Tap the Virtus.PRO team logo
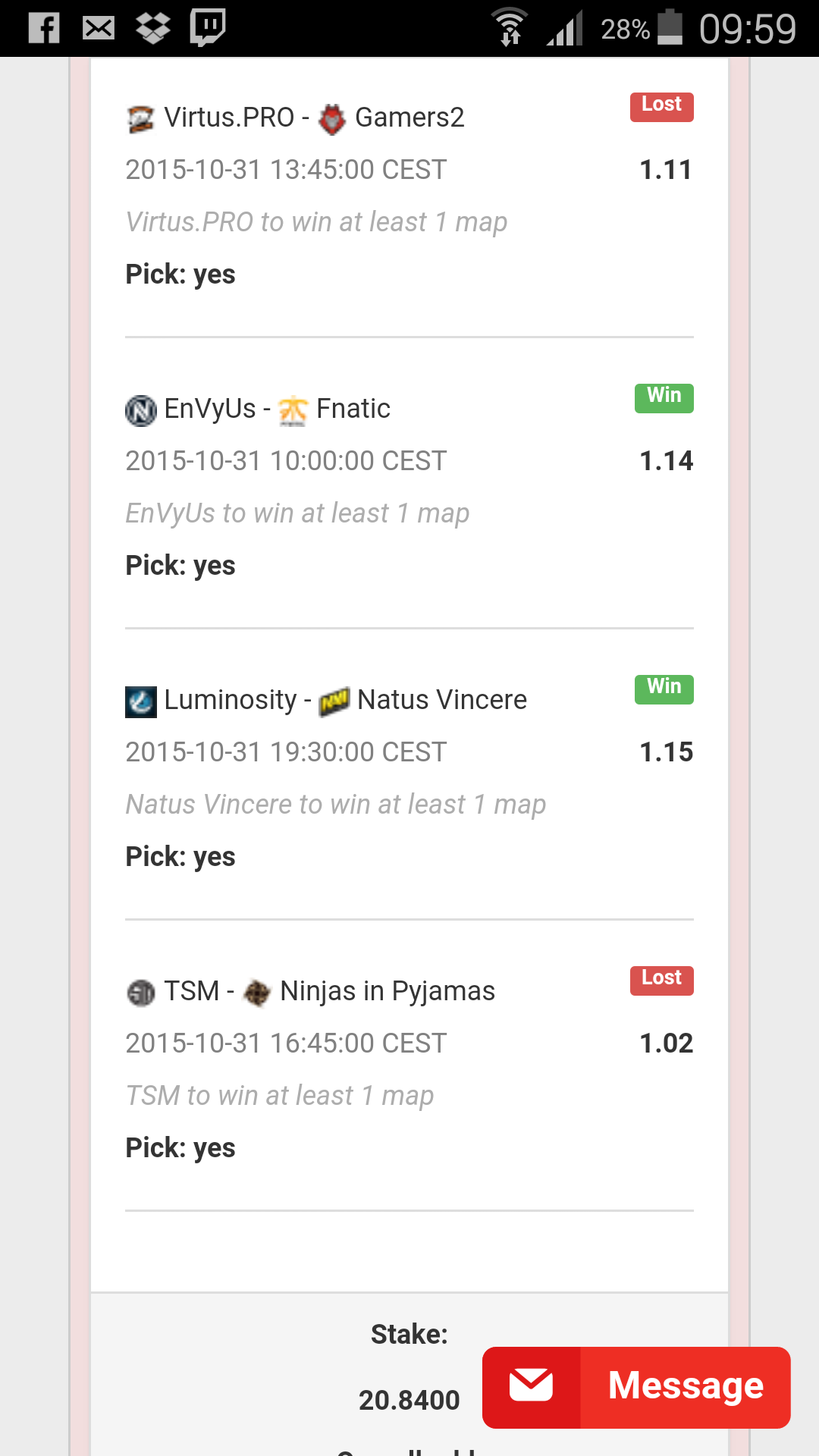 (x=140, y=119)
